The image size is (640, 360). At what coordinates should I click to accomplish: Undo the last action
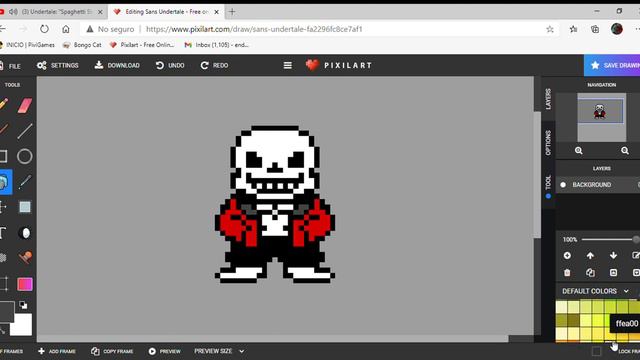click(170, 65)
